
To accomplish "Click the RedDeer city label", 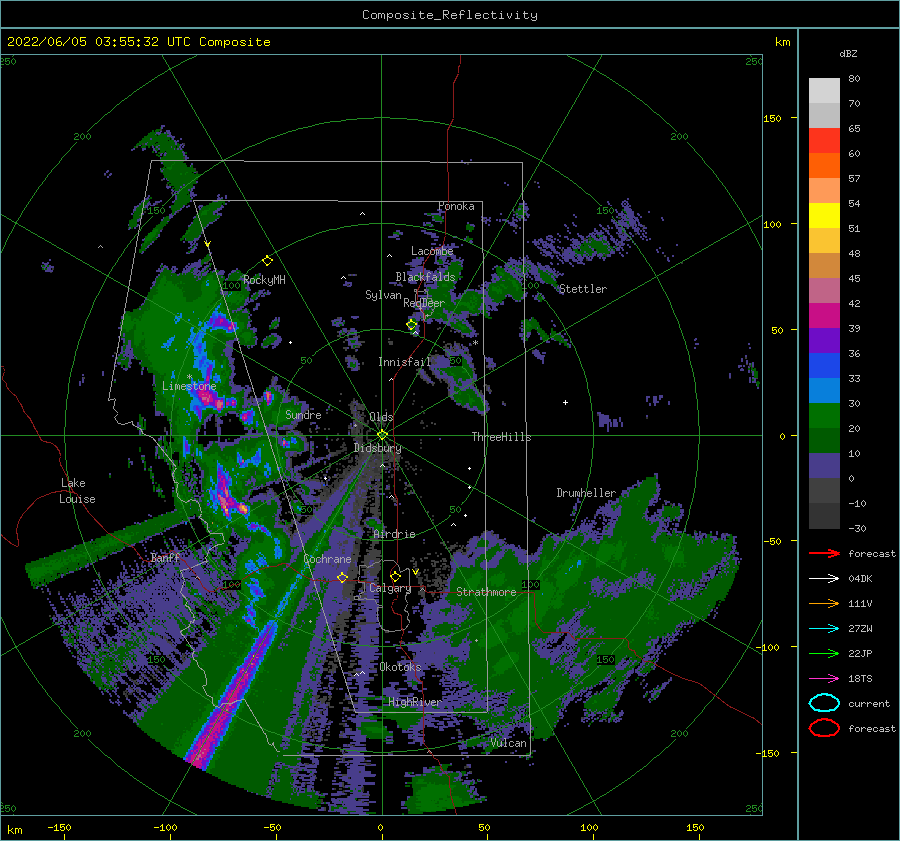I will point(424,303).
